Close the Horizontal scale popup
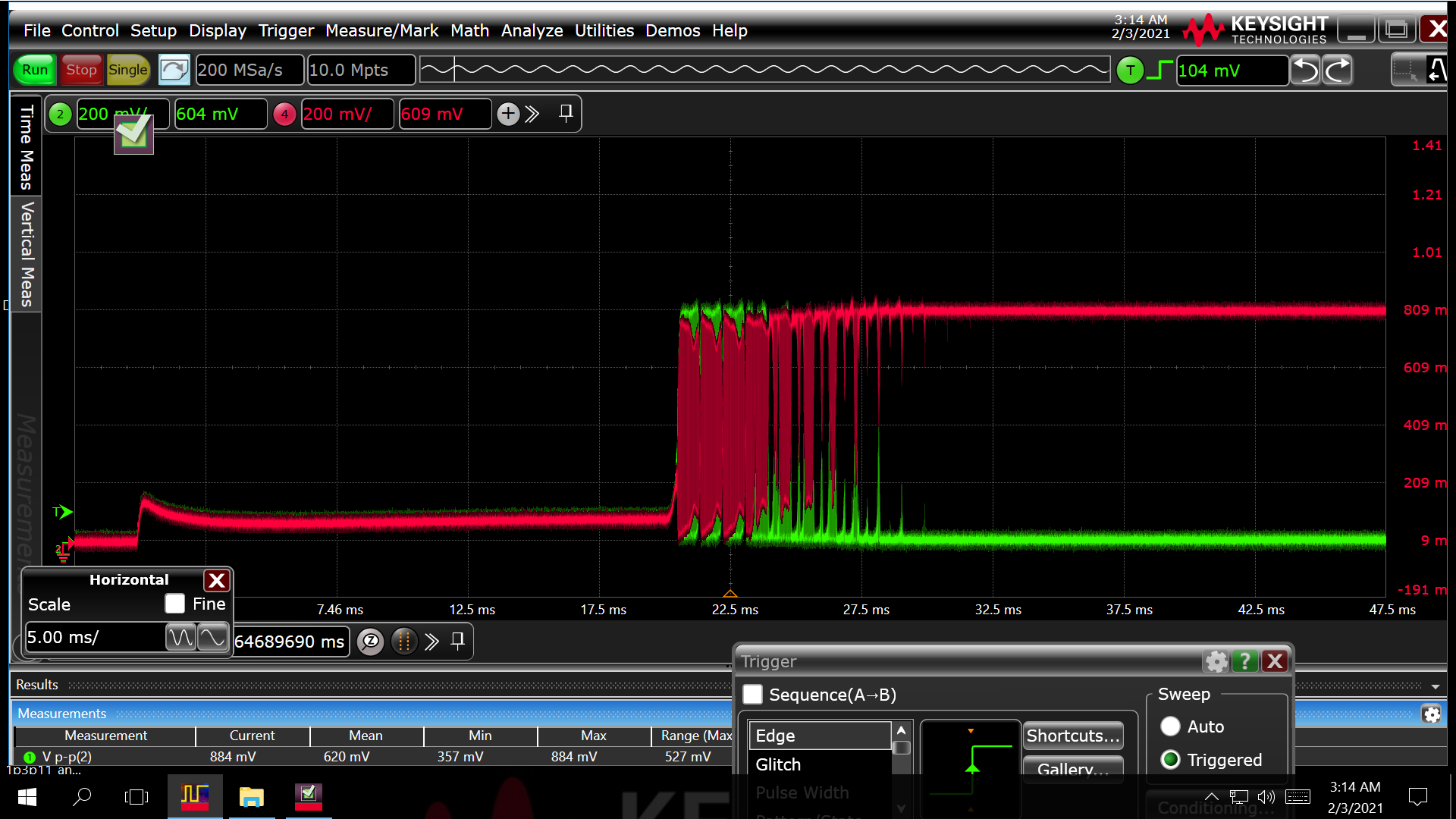Viewport: 1456px width, 819px height. pos(217,580)
